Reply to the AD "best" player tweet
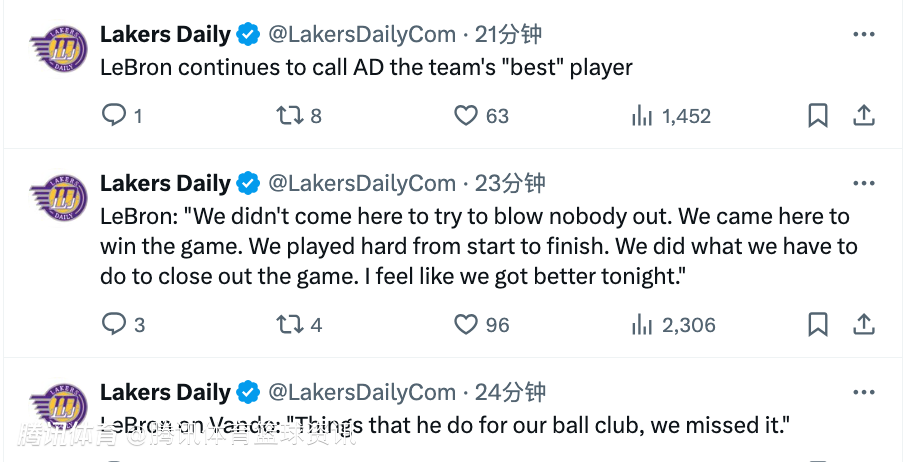The height and width of the screenshot is (462, 924). point(114,116)
